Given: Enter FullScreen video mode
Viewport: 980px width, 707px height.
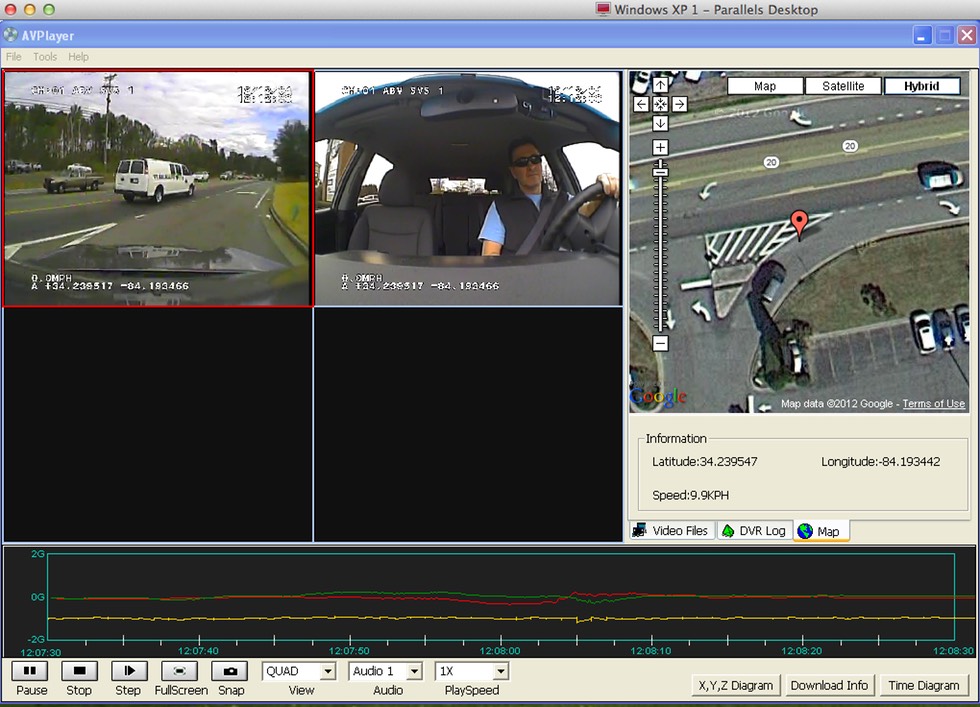Looking at the screenshot, I should coord(180,671).
